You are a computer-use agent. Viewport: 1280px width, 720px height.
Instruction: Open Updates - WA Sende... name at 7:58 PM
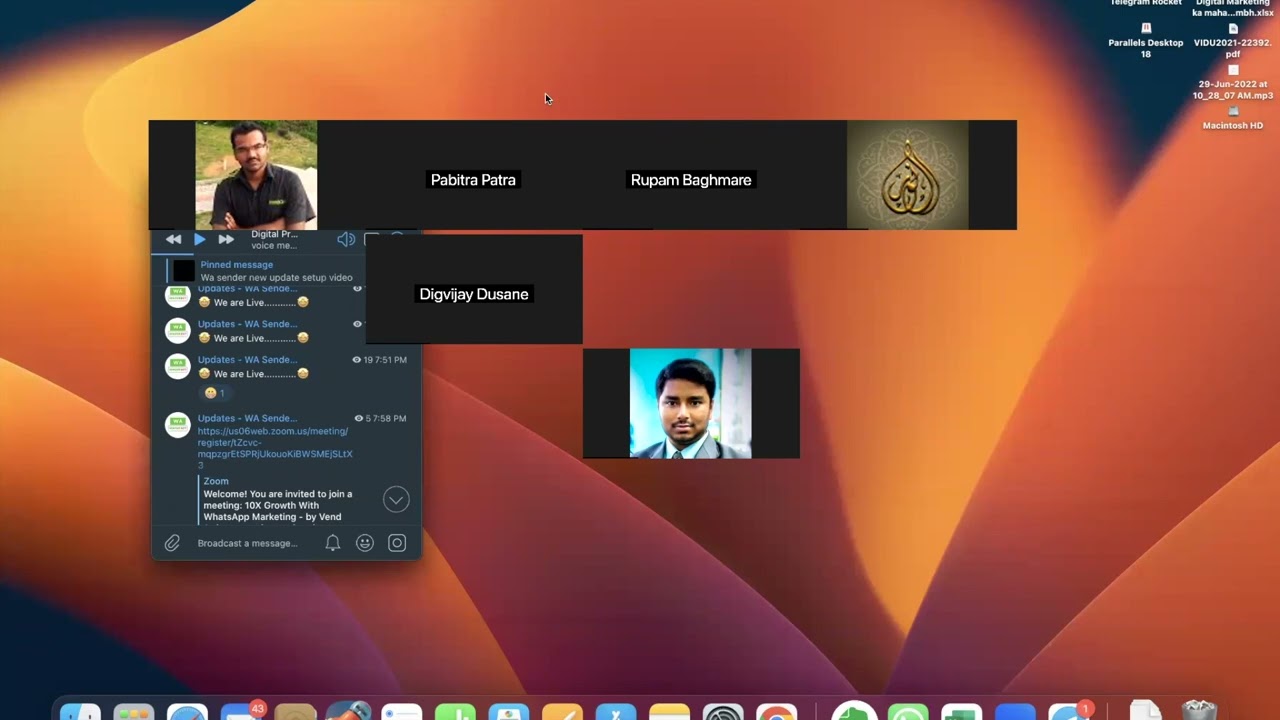(x=247, y=418)
